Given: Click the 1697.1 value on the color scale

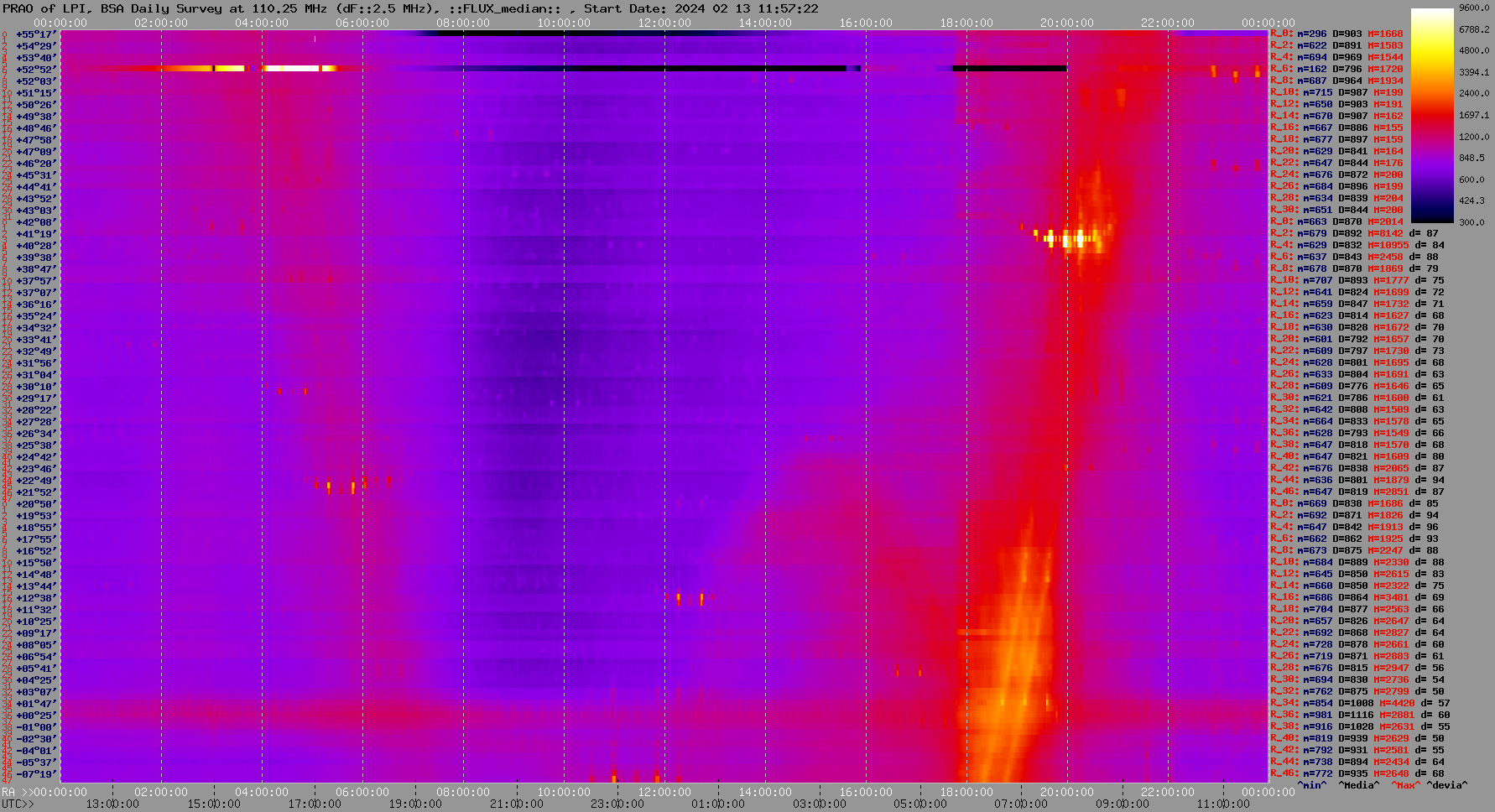Looking at the screenshot, I should [x=1474, y=115].
